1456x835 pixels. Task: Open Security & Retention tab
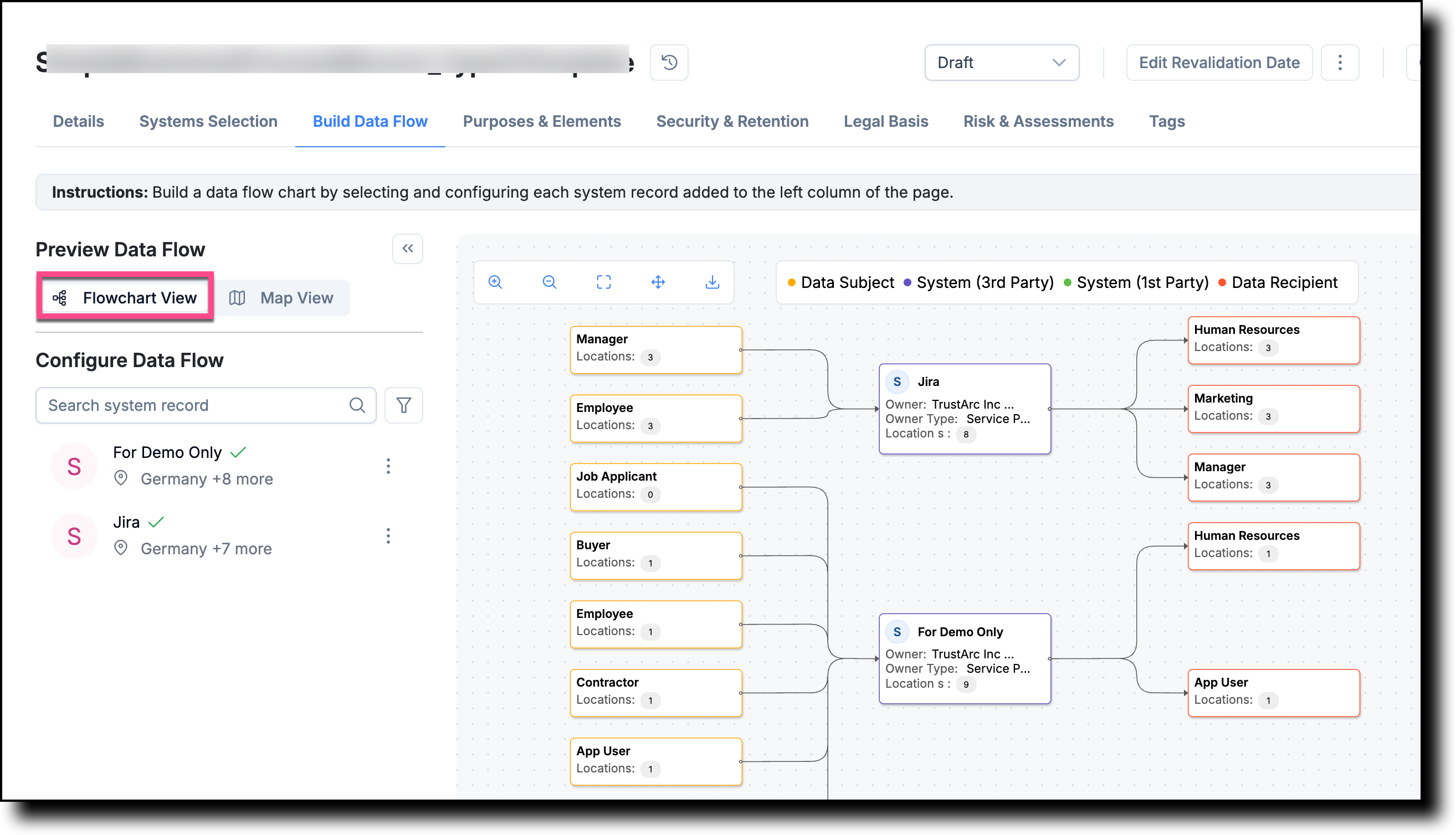732,121
